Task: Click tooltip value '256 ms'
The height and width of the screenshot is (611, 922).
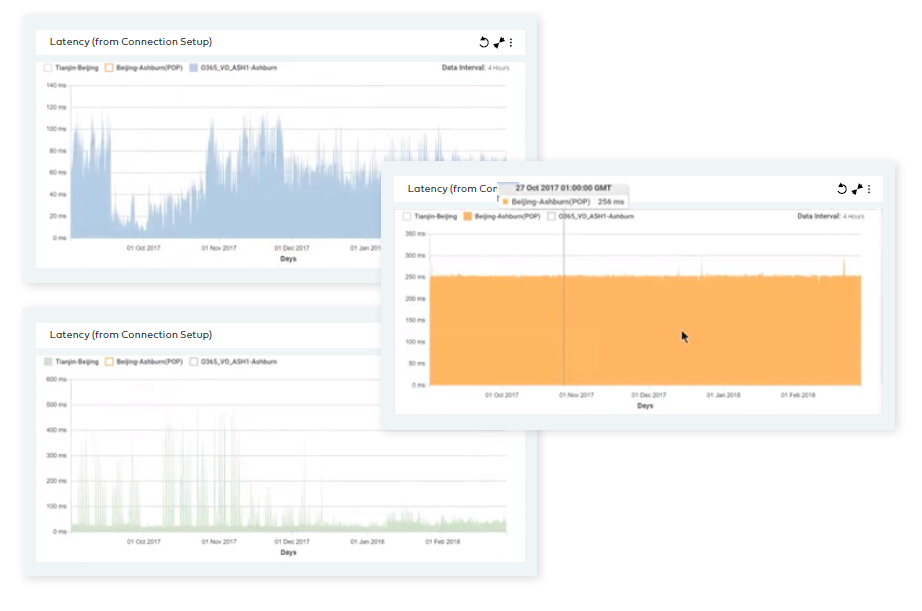Action: [x=611, y=202]
